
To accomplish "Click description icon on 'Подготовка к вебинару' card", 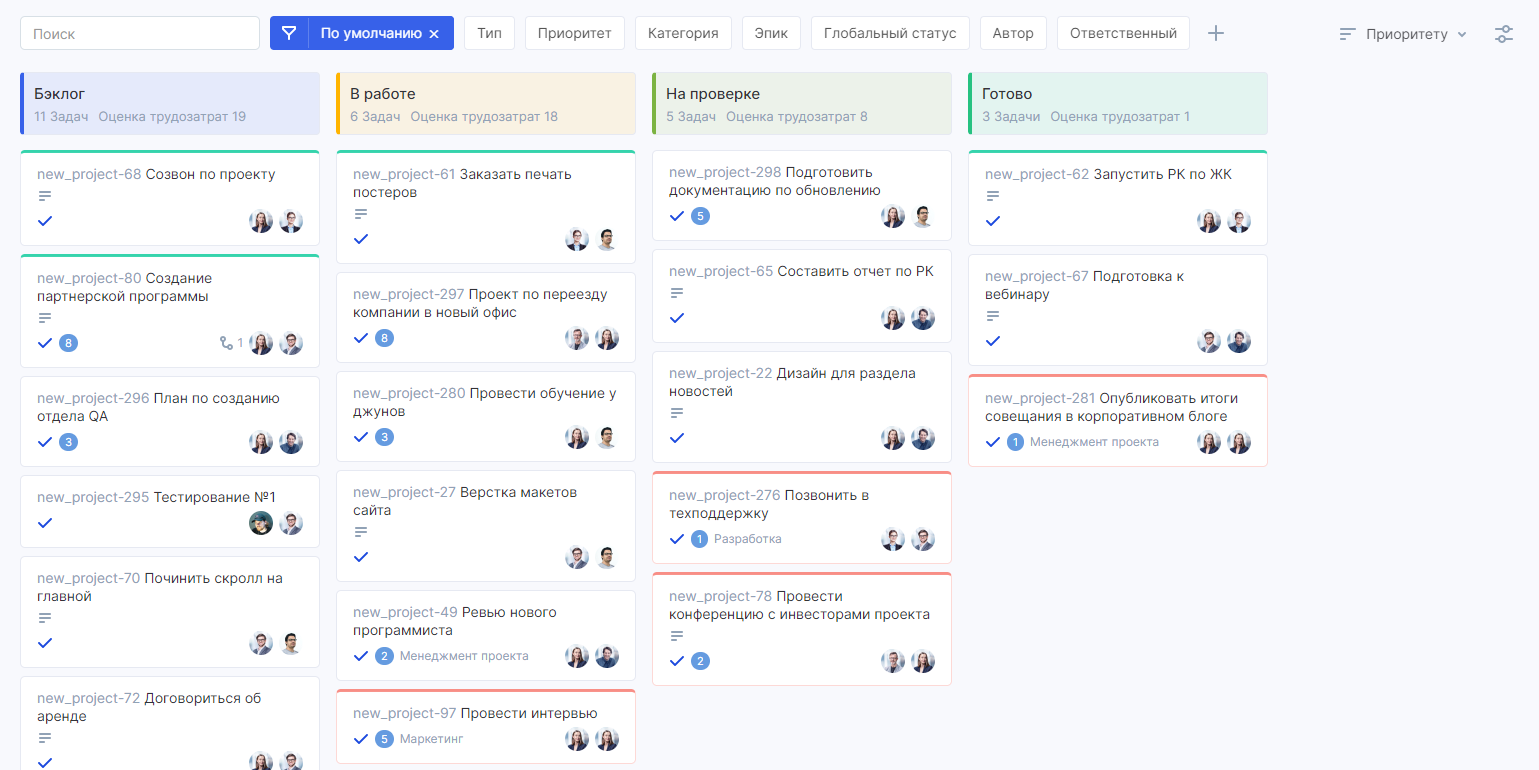I will click(x=992, y=316).
